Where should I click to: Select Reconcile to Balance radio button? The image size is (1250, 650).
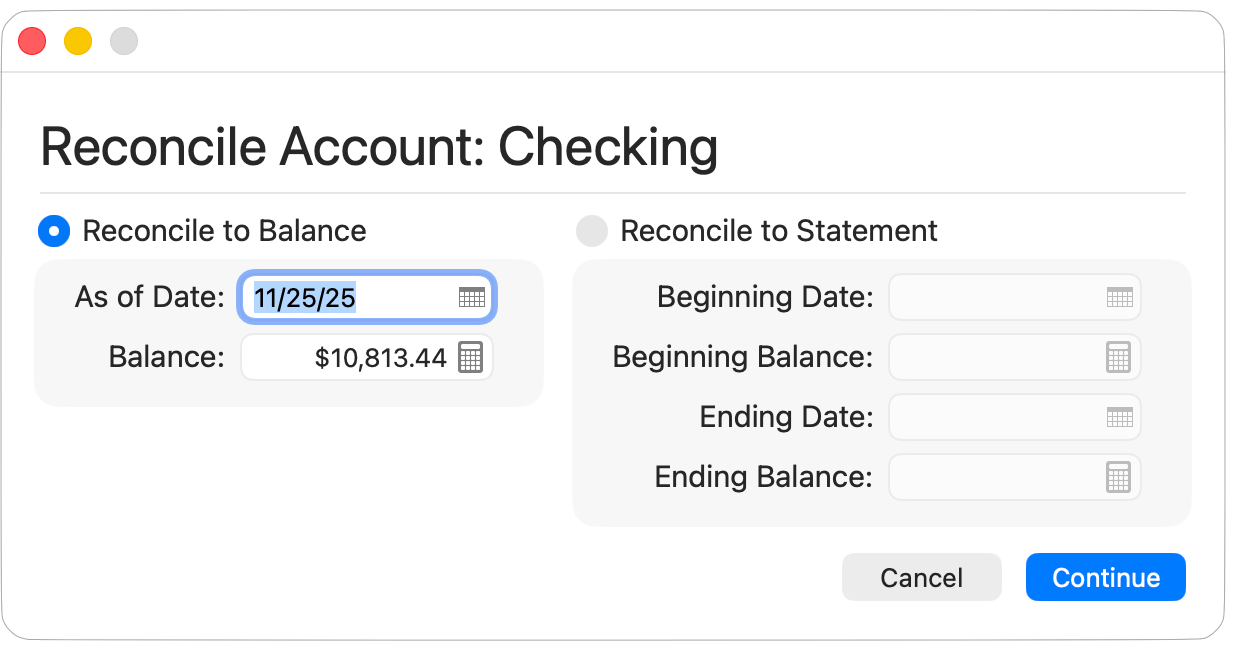tap(54, 231)
